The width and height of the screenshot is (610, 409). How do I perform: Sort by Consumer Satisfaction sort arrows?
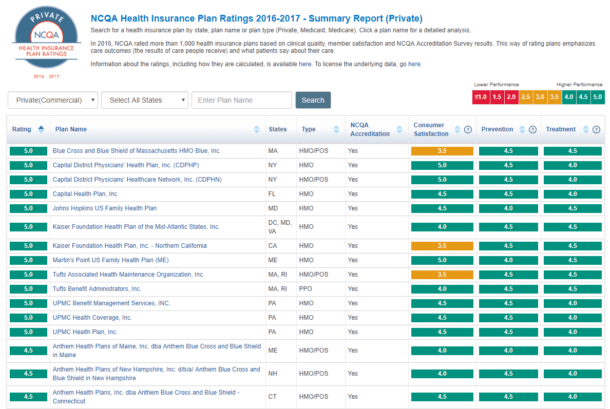tap(457, 130)
